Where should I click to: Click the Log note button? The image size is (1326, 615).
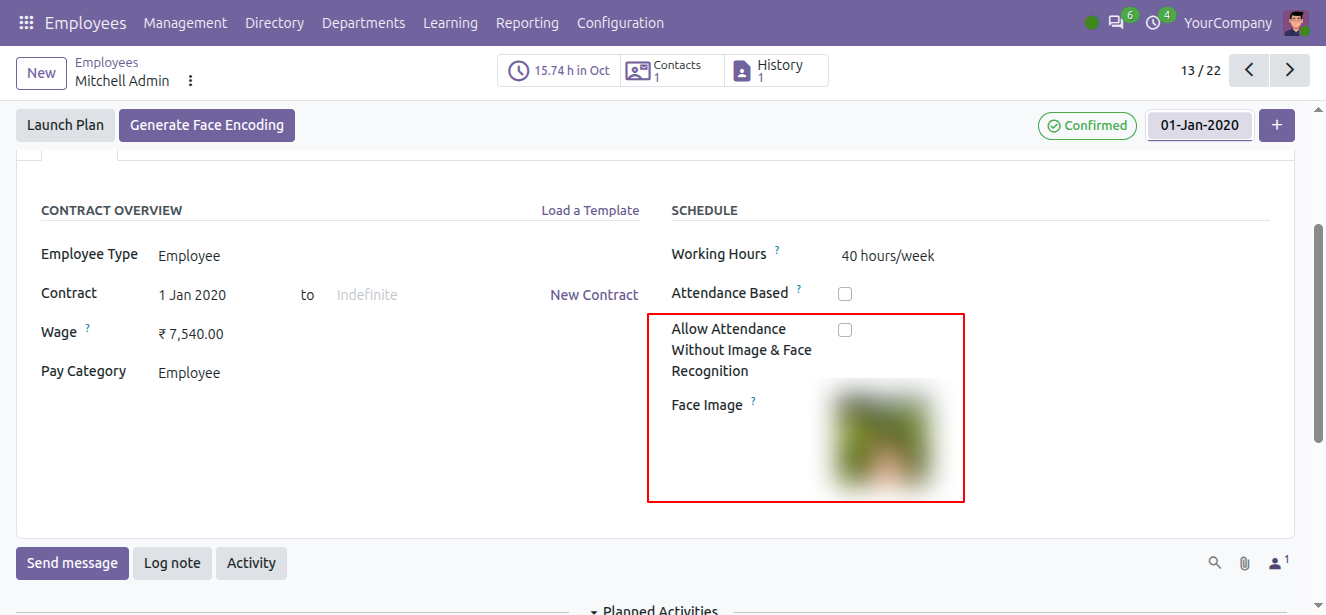(x=172, y=563)
